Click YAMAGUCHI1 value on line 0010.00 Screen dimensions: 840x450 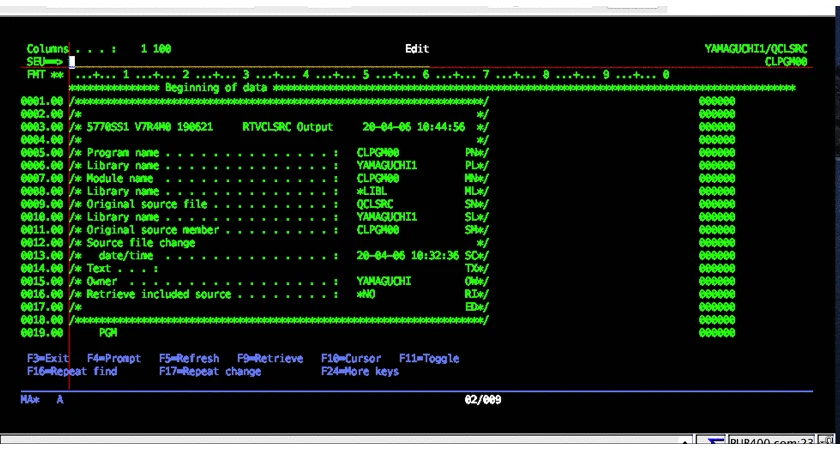pyautogui.click(x=387, y=217)
